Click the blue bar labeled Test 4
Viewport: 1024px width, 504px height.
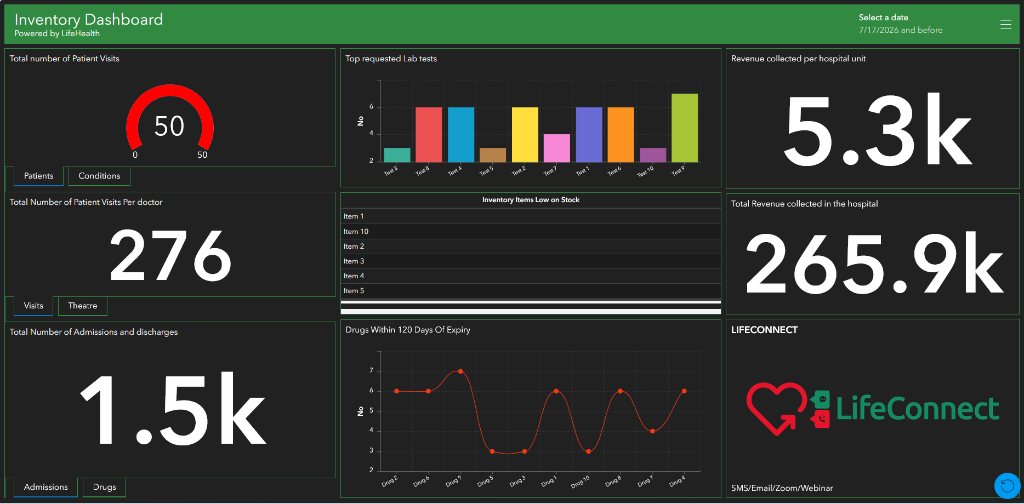pyautogui.click(x=461, y=134)
